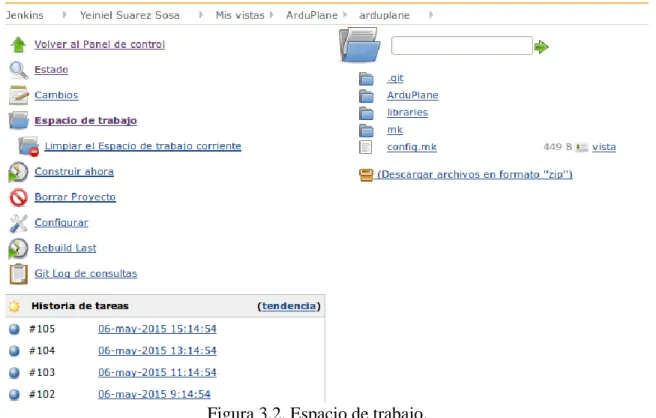Open the mk folder link
Image resolution: width=656 pixels, height=418 pixels.
coord(395,130)
